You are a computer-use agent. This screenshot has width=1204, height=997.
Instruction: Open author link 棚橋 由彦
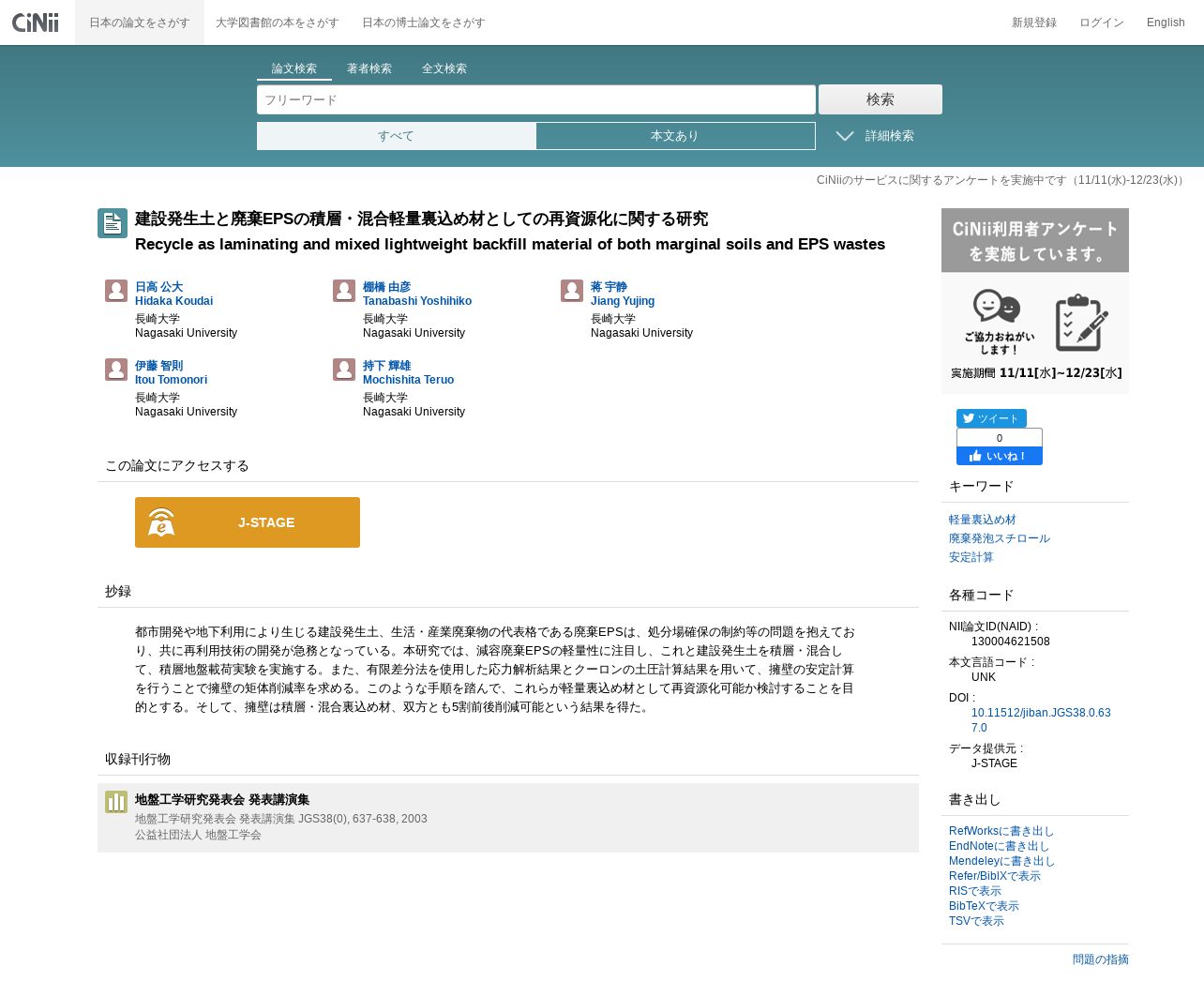(386, 287)
